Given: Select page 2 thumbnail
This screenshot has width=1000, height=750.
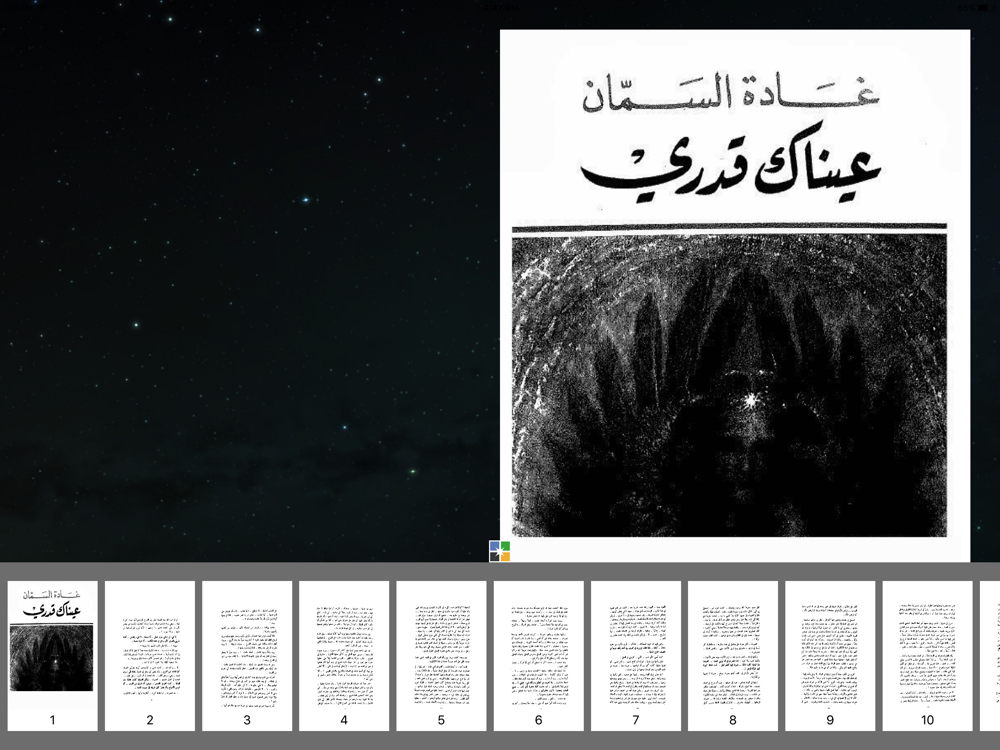Looking at the screenshot, I should coord(150,655).
